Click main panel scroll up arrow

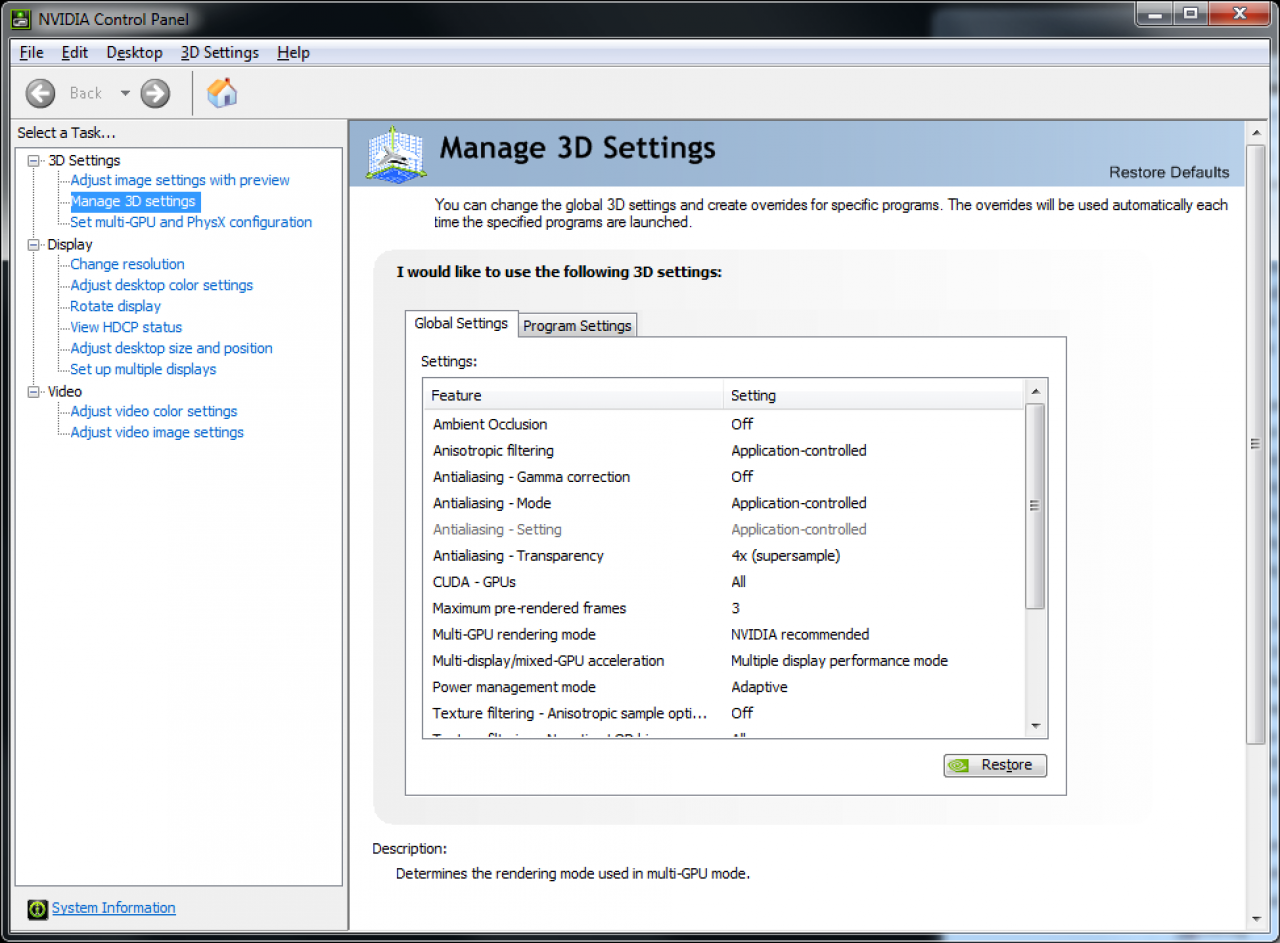pyautogui.click(x=1257, y=132)
